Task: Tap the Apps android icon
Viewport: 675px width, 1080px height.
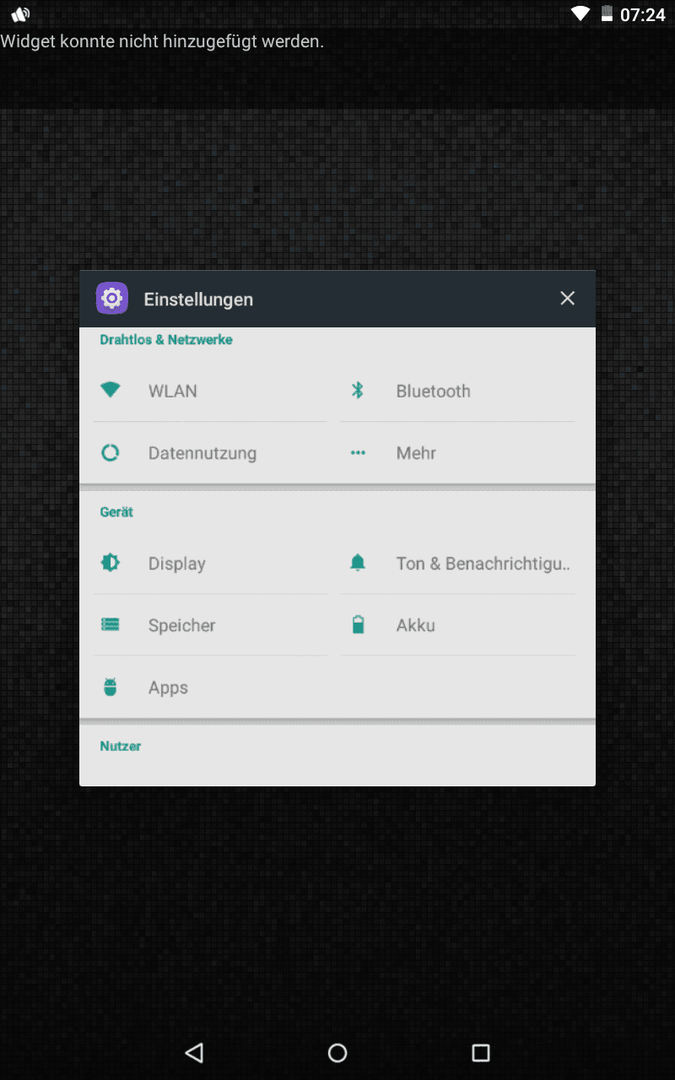Action: click(x=110, y=687)
